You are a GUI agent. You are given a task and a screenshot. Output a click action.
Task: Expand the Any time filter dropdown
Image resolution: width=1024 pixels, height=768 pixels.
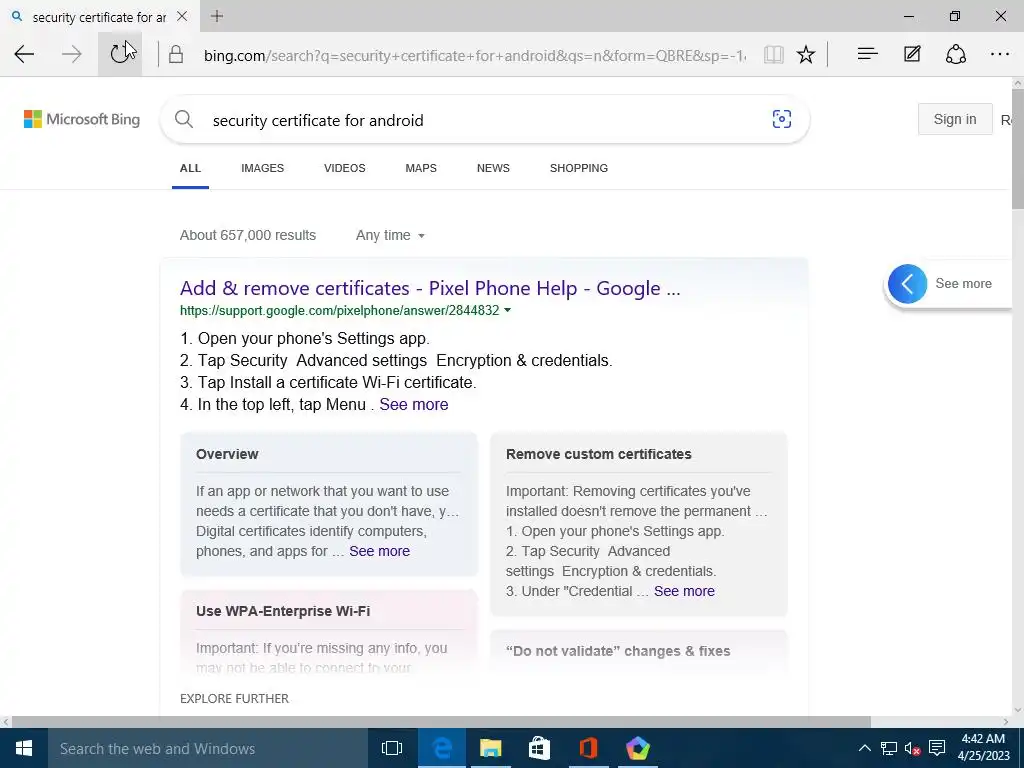[x=391, y=235]
